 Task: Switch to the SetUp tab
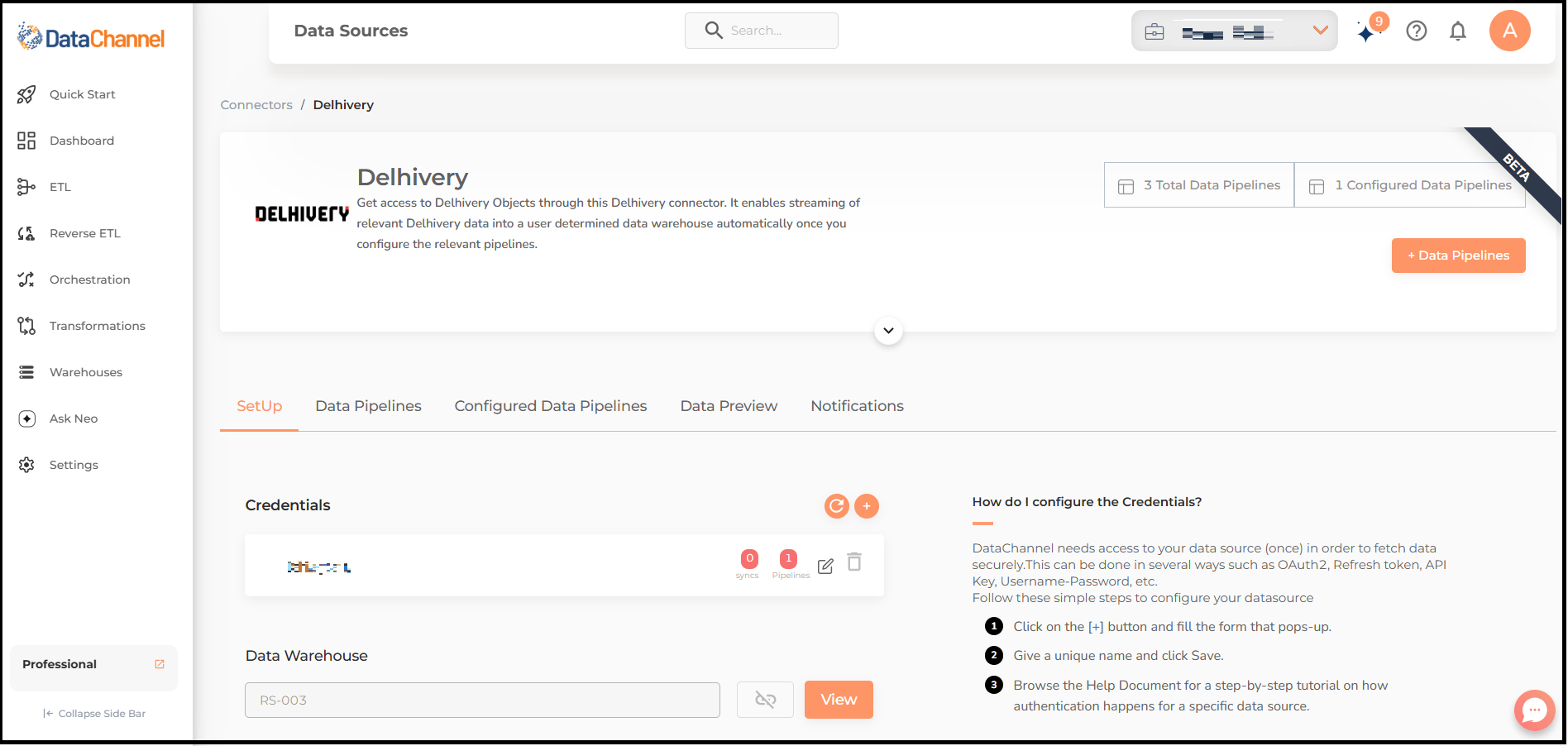pyautogui.click(x=260, y=406)
